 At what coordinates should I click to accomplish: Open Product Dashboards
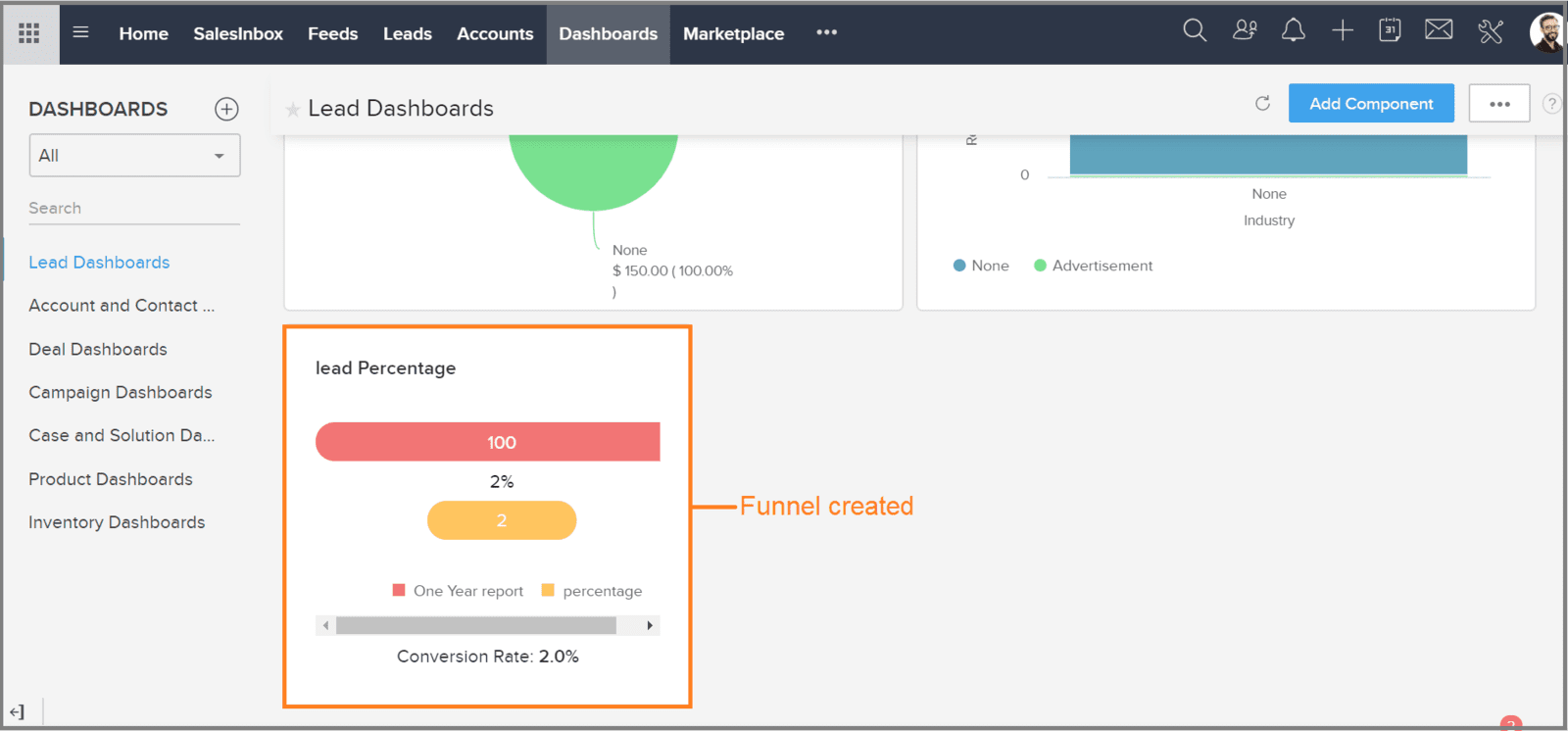point(111,479)
